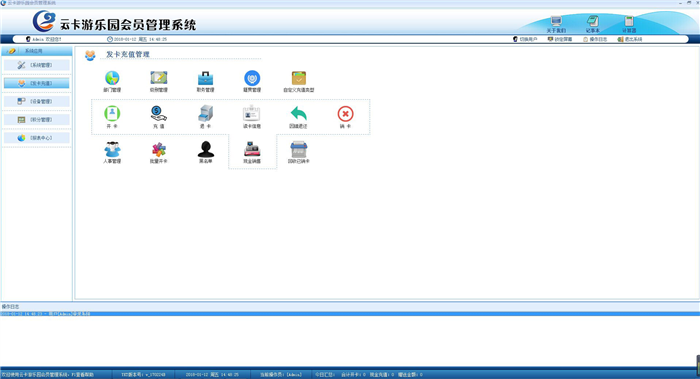The height and width of the screenshot is (379, 700).
Task: Click the green back arrow icon
Action: point(299,113)
